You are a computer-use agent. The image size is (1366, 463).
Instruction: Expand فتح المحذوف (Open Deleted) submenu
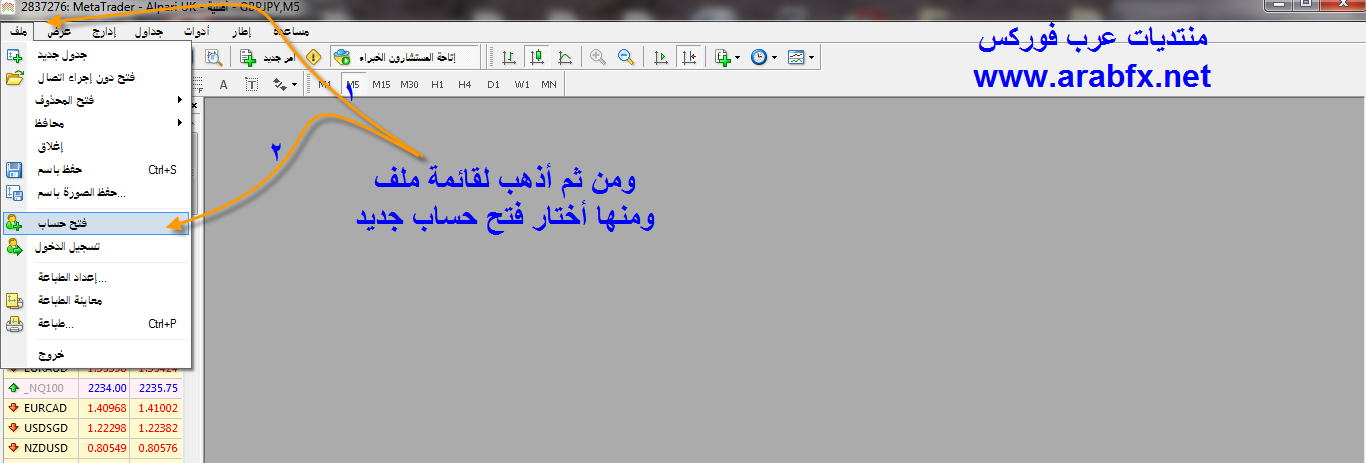95,100
